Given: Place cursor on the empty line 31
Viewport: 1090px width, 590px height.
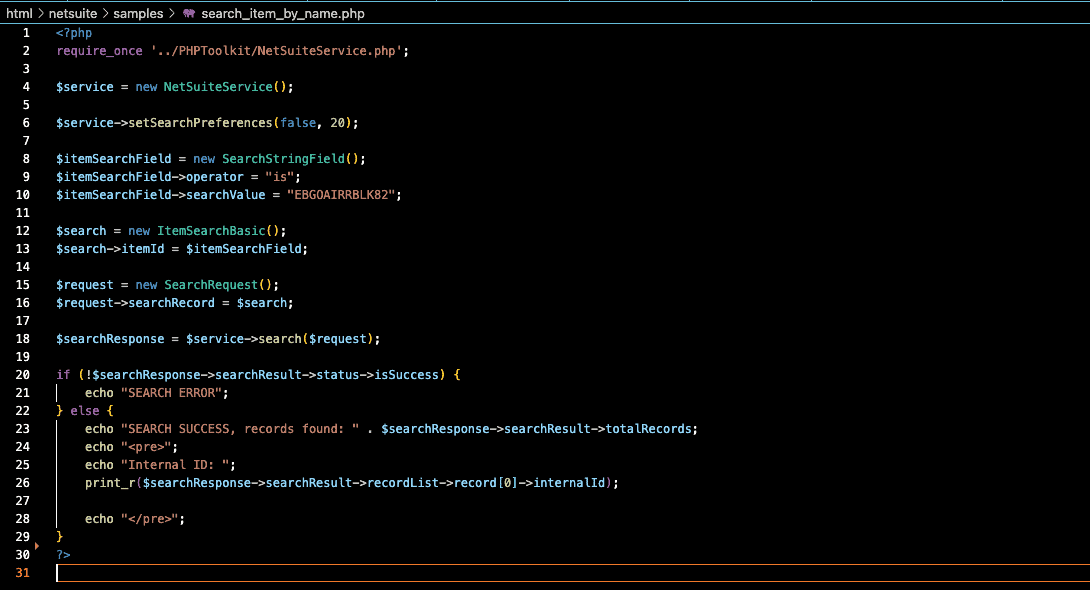Looking at the screenshot, I should [400, 573].
